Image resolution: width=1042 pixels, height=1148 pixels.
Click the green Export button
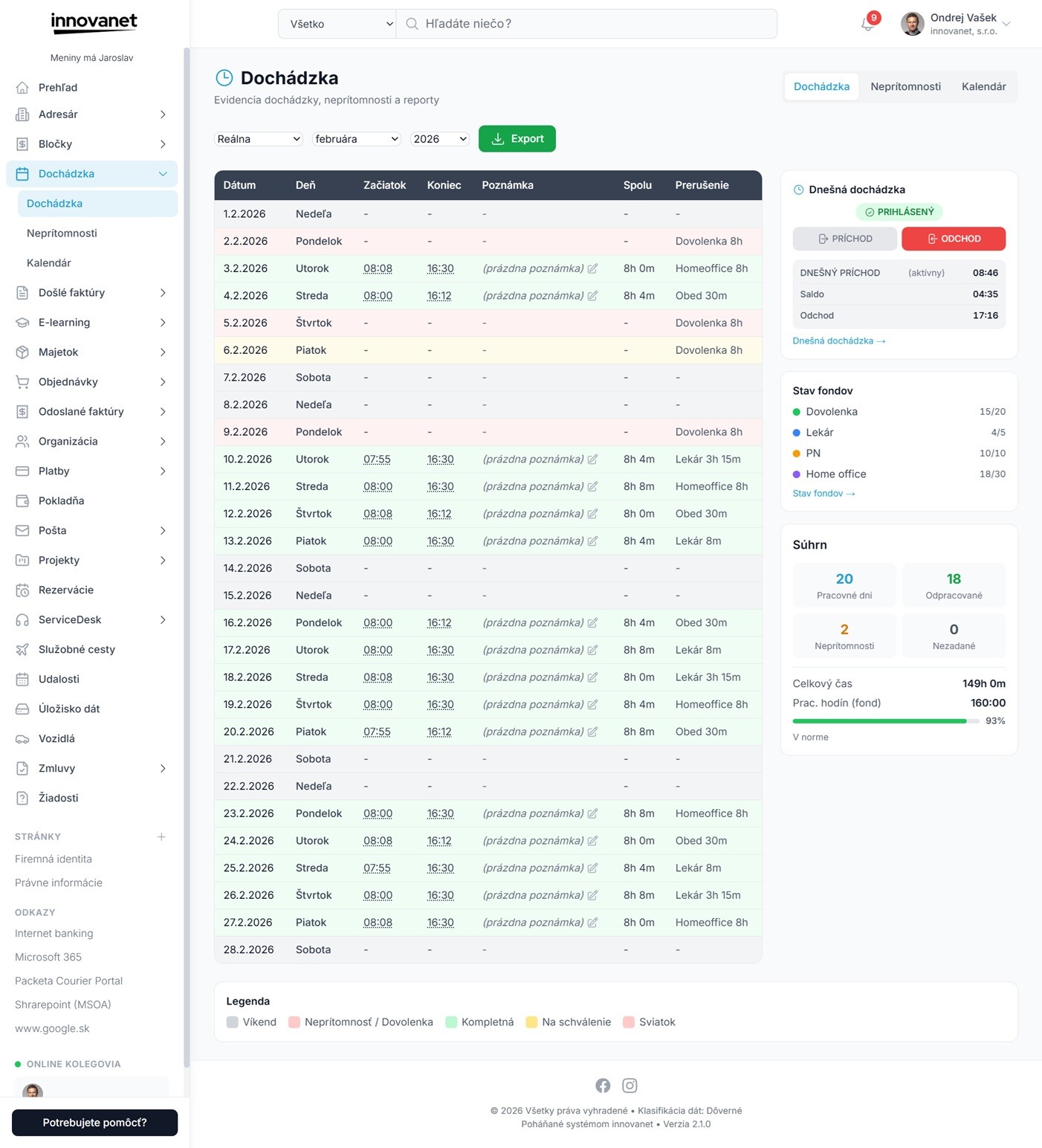517,139
